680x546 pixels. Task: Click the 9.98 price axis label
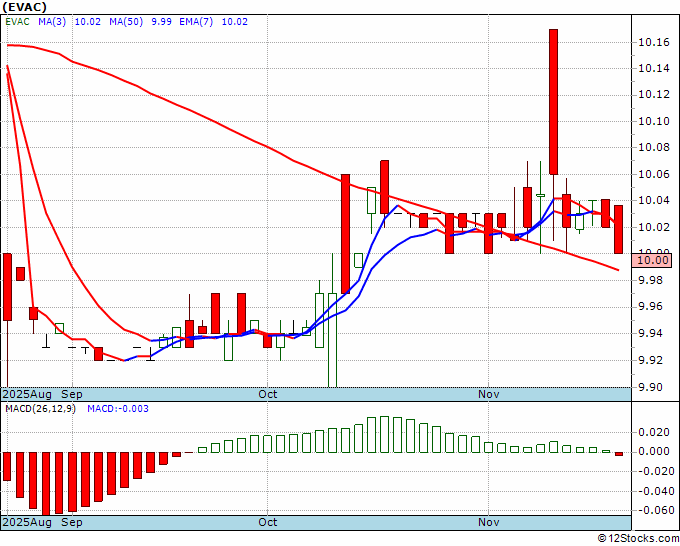651,280
